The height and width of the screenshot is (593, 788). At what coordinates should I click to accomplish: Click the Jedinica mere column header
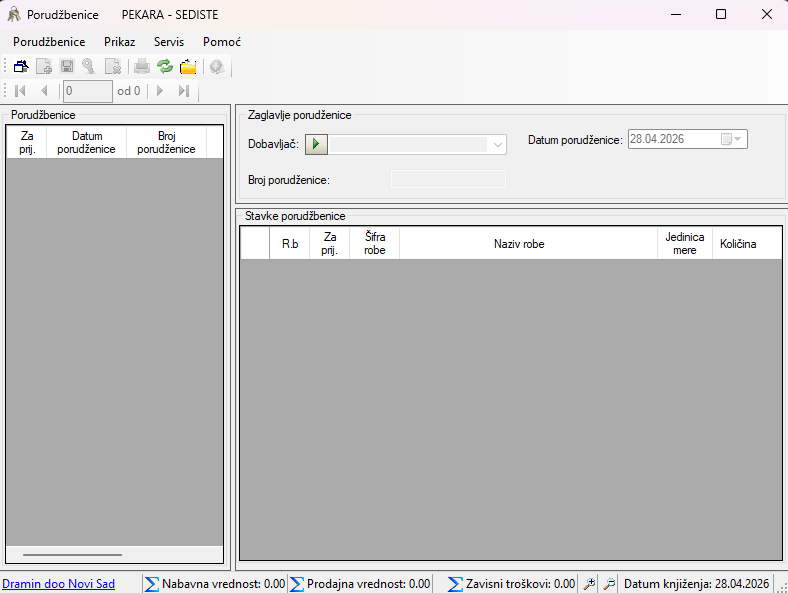tap(685, 244)
